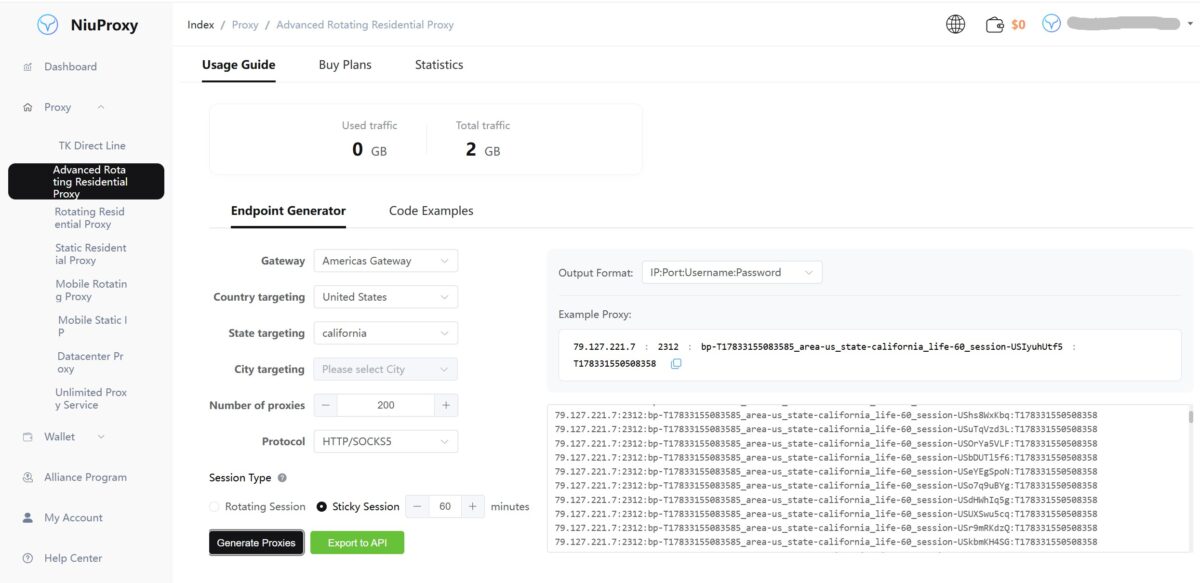Click the Wallet sidebar icon
The image size is (1200, 583).
coord(28,437)
